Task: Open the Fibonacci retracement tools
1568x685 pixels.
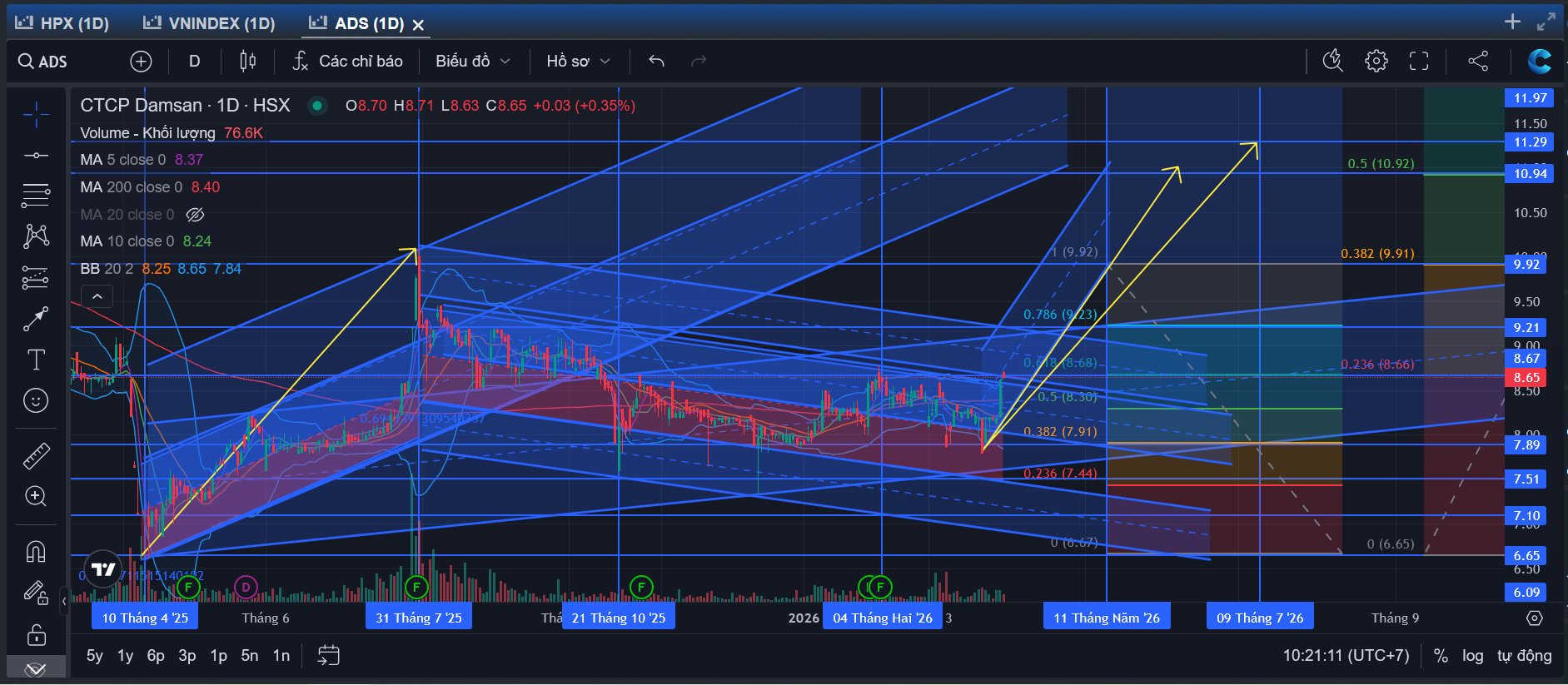Action: click(36, 196)
